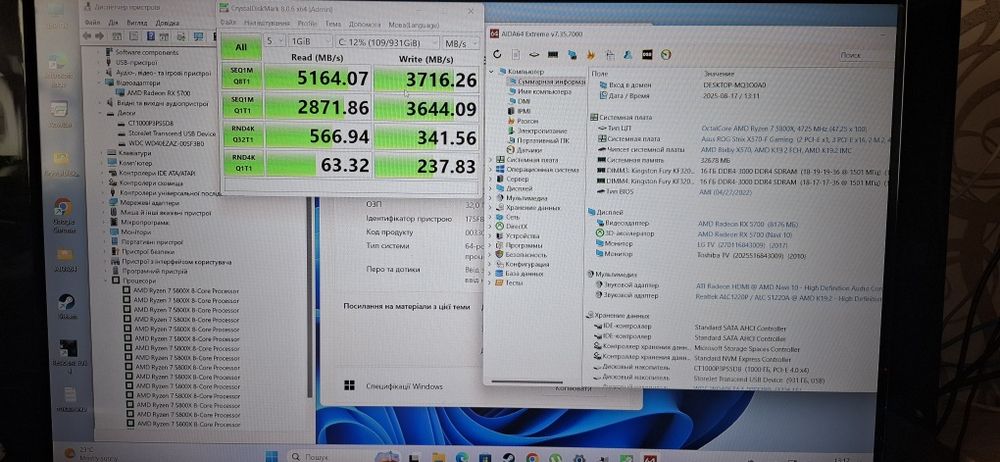Open Тема menu in CrystalDiskMark
The height and width of the screenshot is (462, 1000).
pos(334,24)
